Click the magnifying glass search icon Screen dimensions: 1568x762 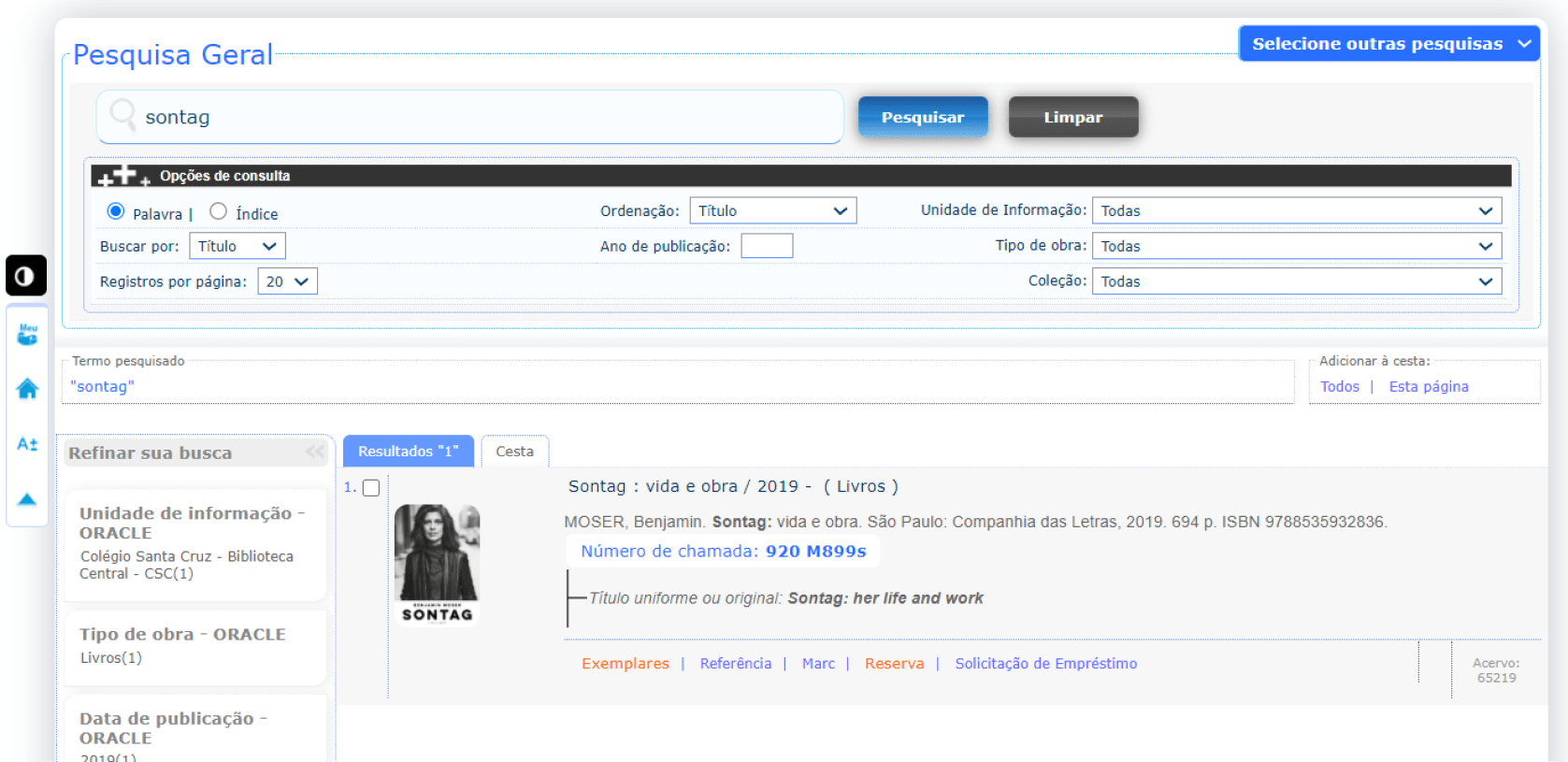click(122, 116)
